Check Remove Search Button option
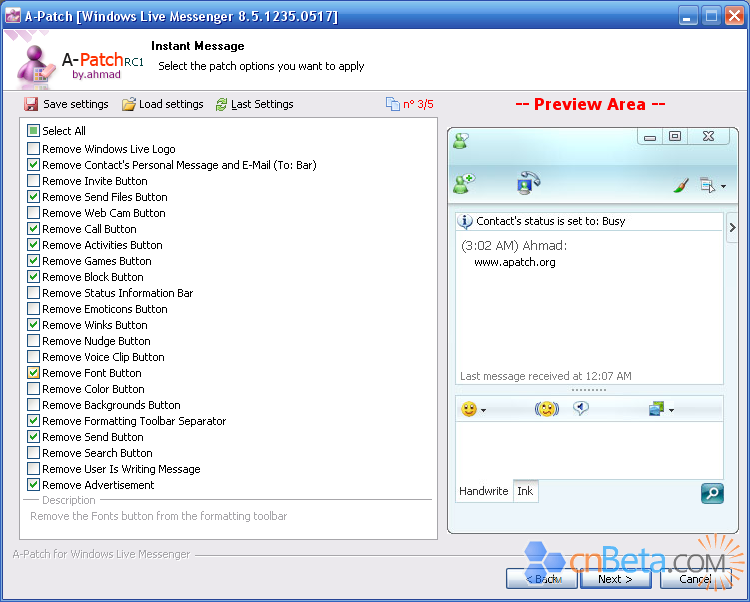 33,453
